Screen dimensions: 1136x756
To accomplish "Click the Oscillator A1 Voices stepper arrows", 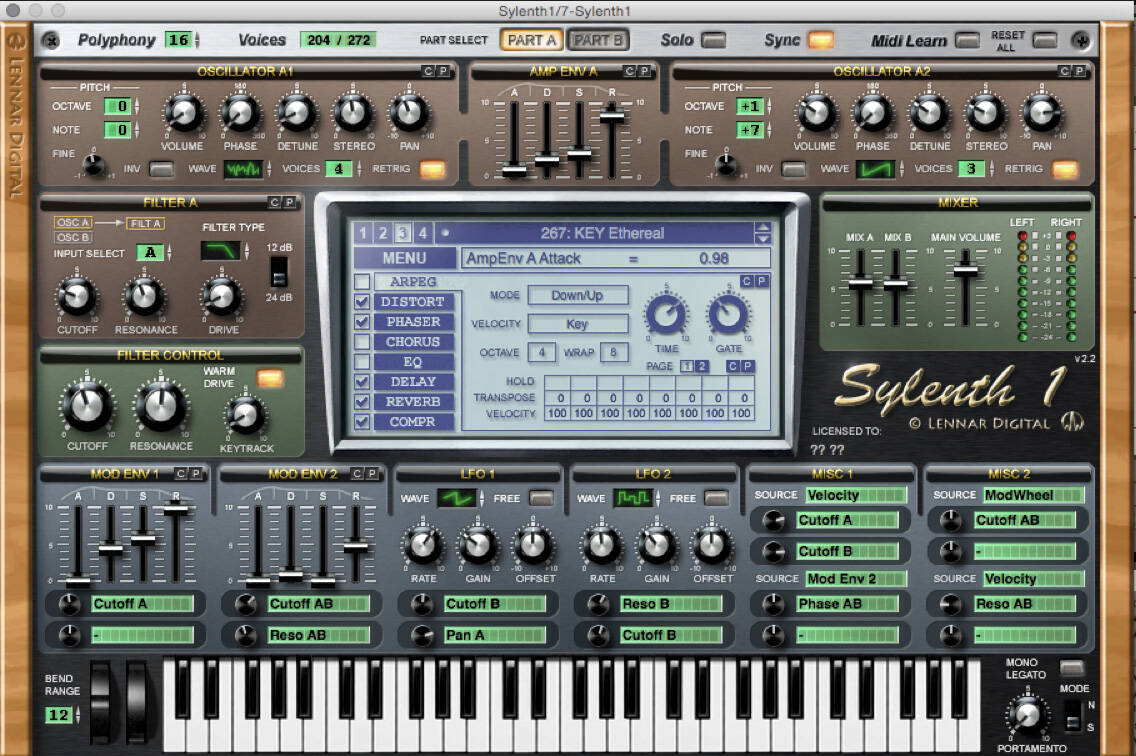I will 358,169.
